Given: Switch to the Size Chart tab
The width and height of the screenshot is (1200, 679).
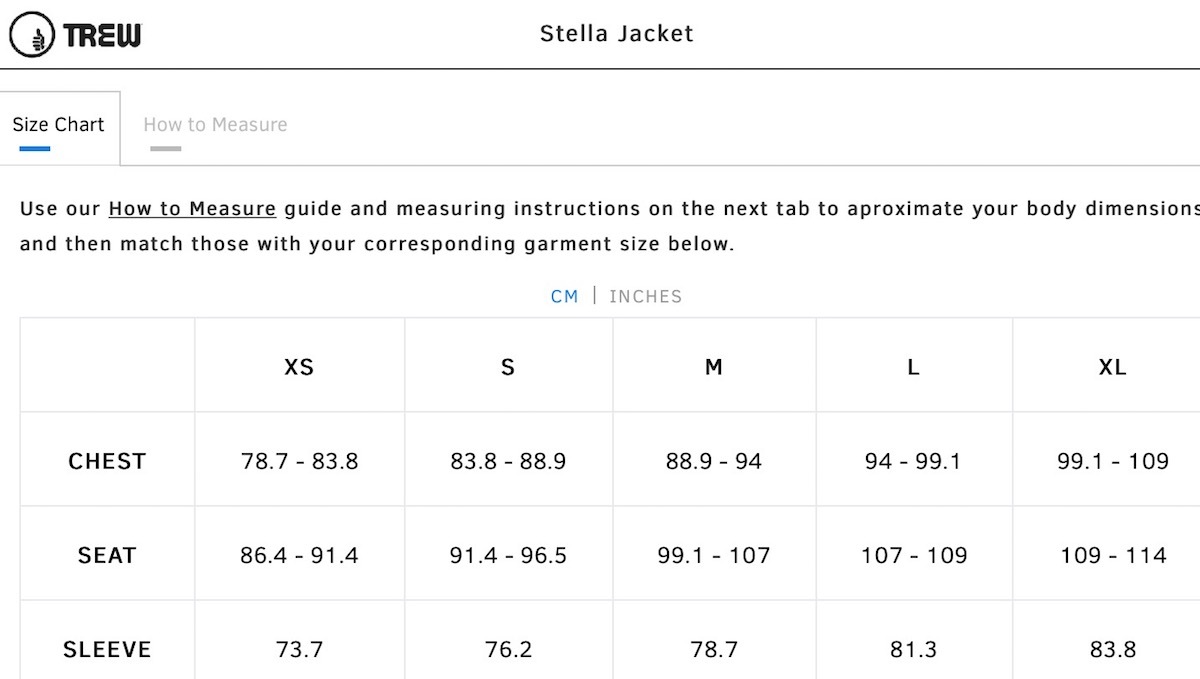Looking at the screenshot, I should pyautogui.click(x=58, y=125).
